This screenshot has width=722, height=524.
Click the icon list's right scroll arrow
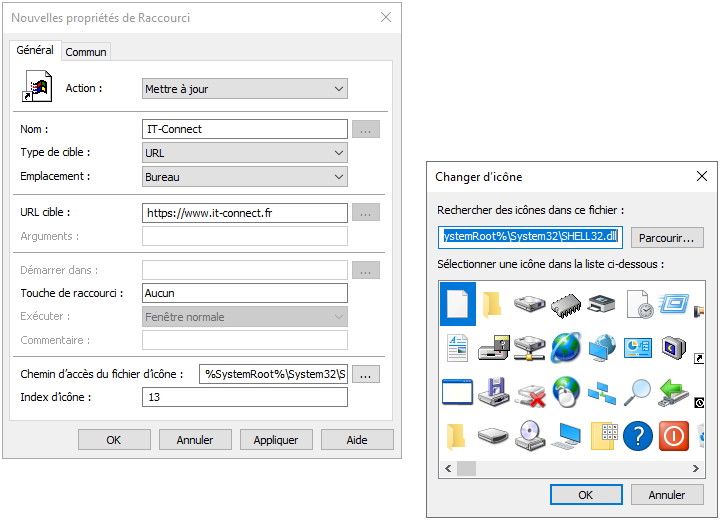[696, 469]
